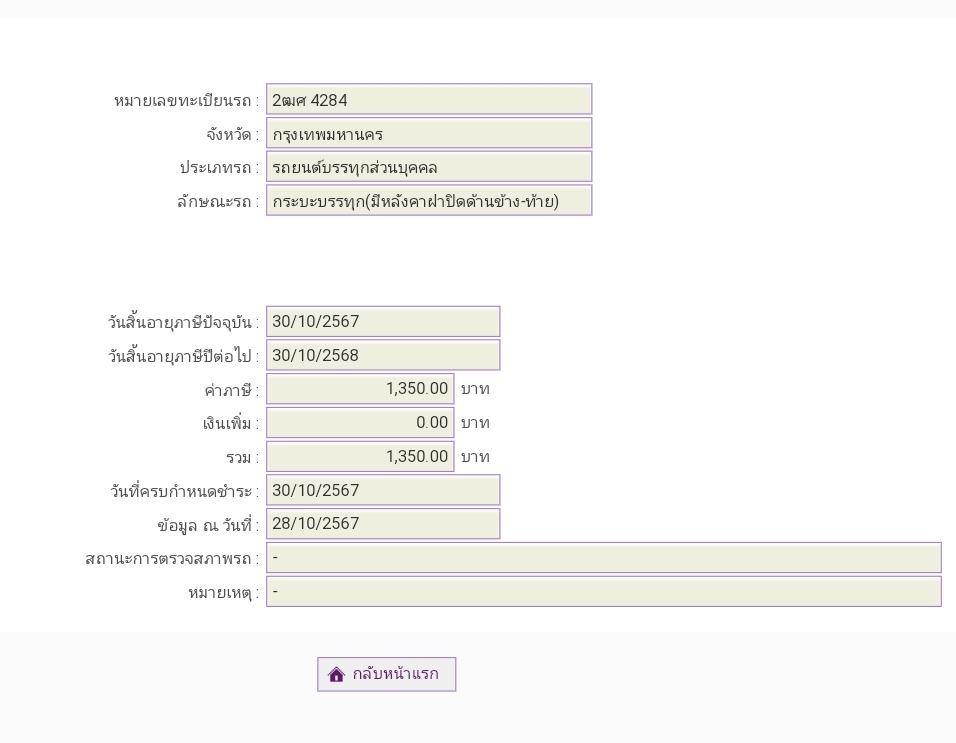Select the วันที่ครบกำหนดชำระ date field

click(382, 490)
